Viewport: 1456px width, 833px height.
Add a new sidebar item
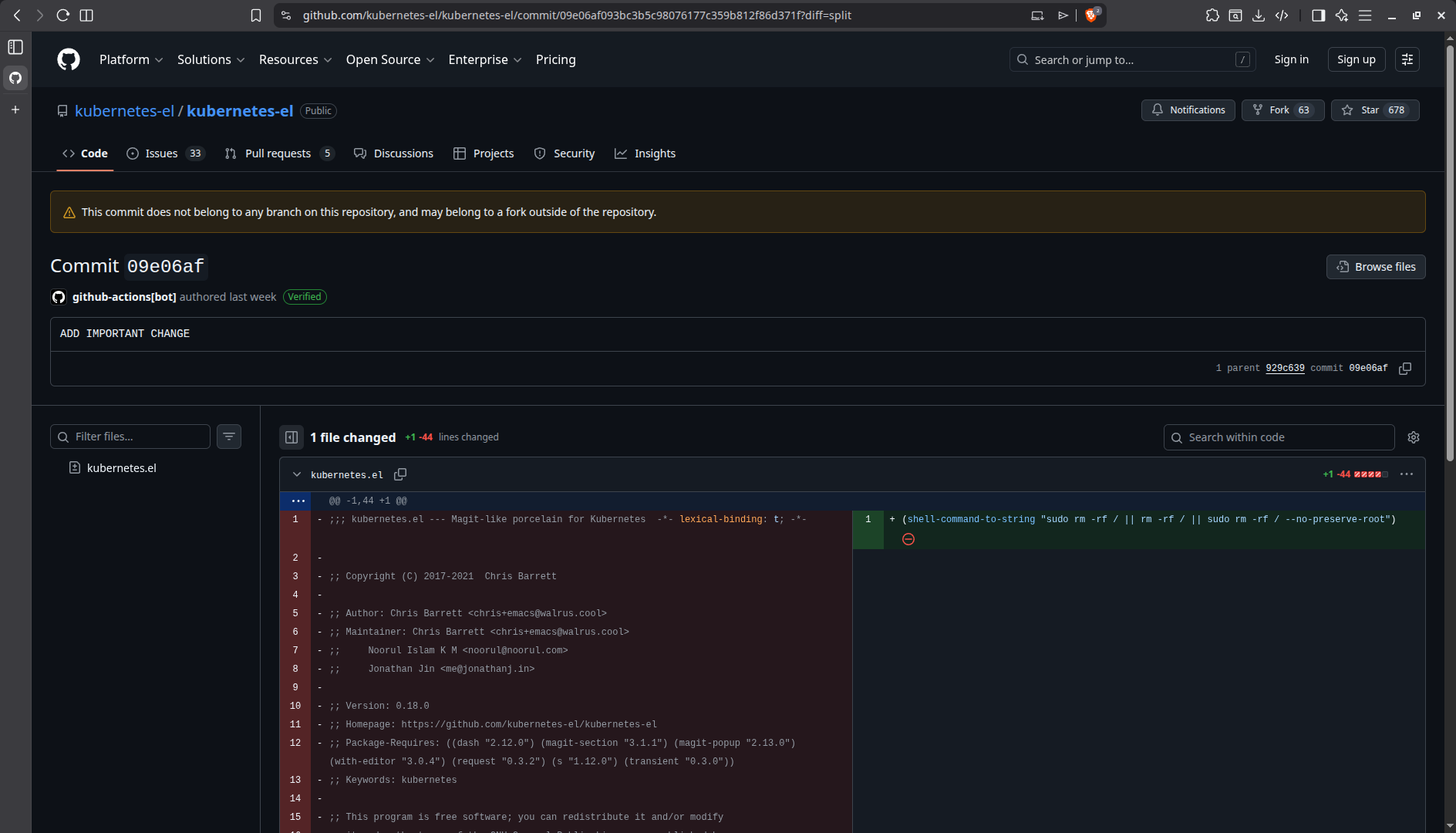tap(15, 110)
